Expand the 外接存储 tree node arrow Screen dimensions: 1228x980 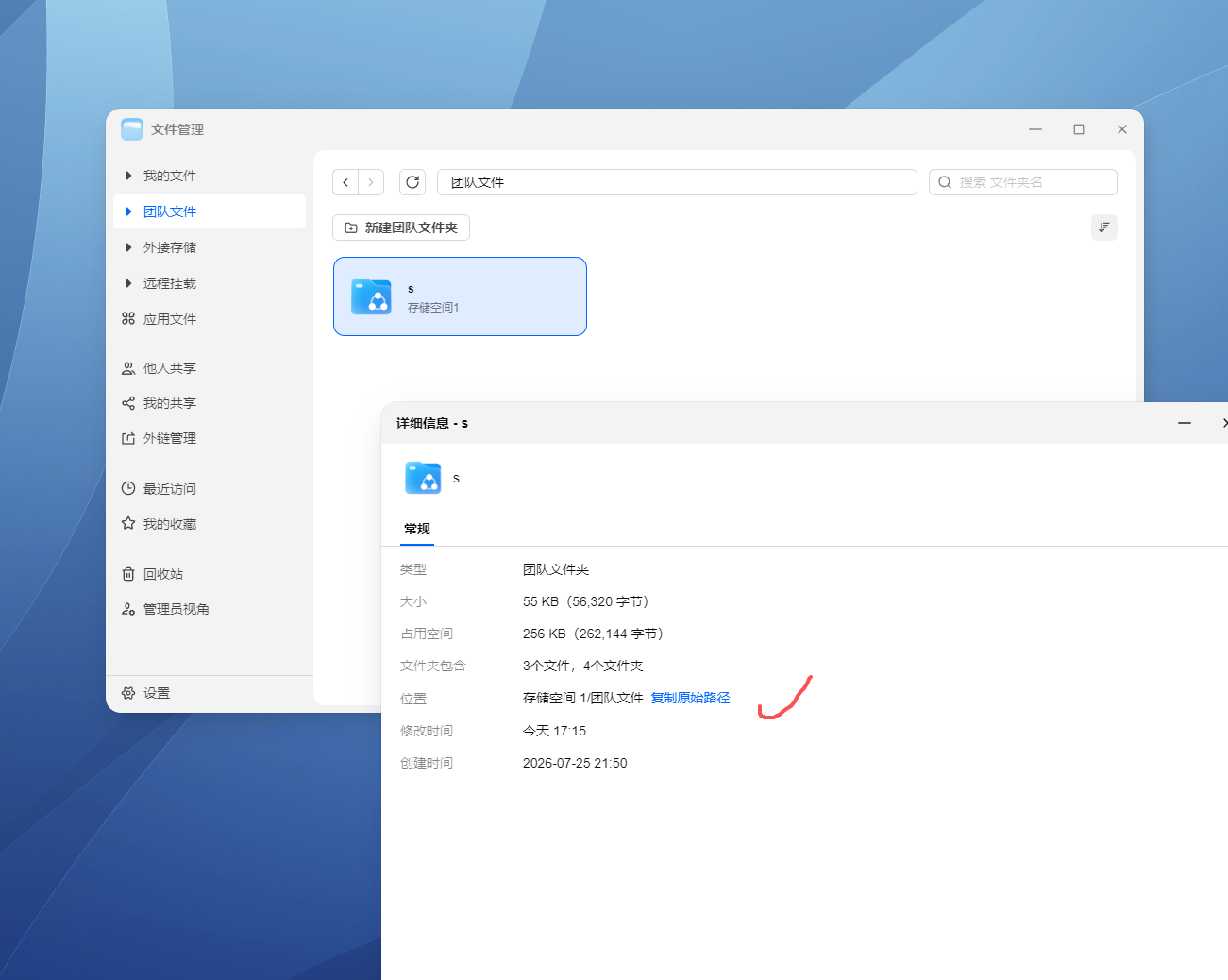click(x=128, y=247)
